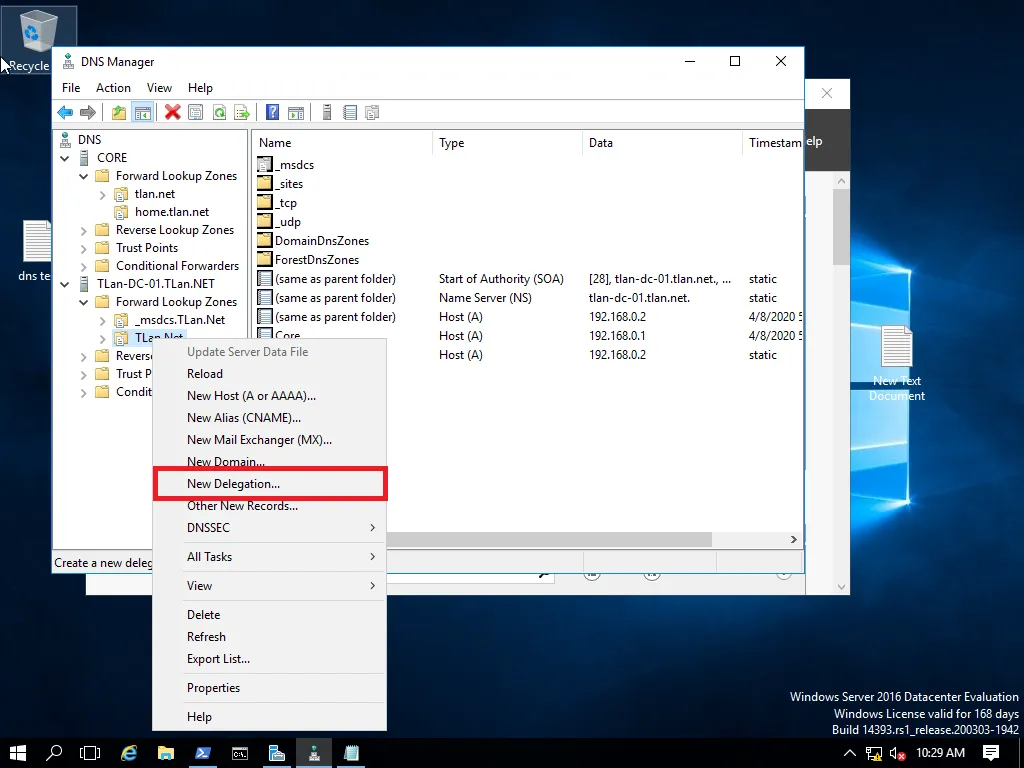Open the DNSSEC submenu
The image size is (1024, 768).
(270, 528)
